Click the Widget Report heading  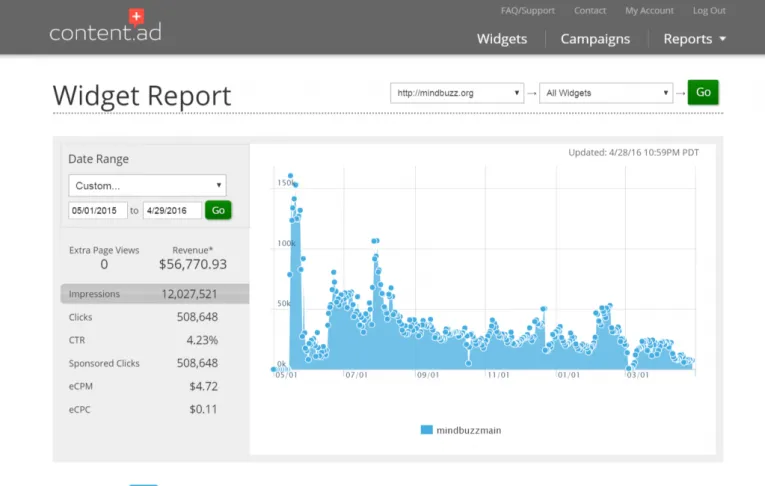click(x=142, y=96)
